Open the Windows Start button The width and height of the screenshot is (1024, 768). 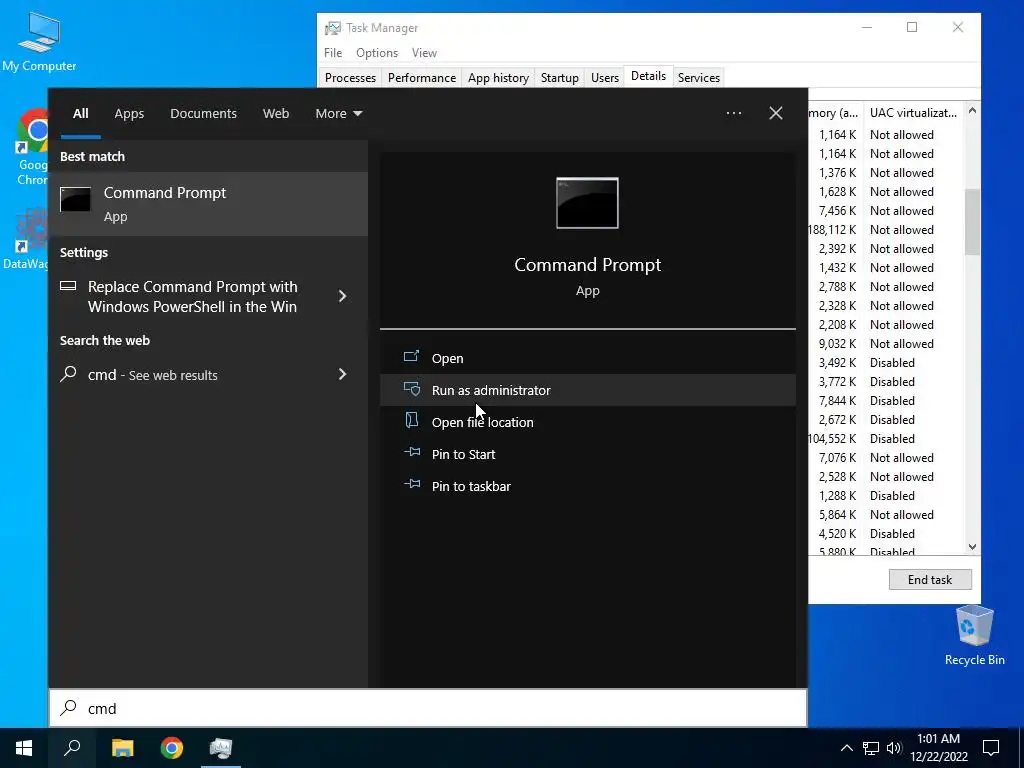pyautogui.click(x=24, y=748)
